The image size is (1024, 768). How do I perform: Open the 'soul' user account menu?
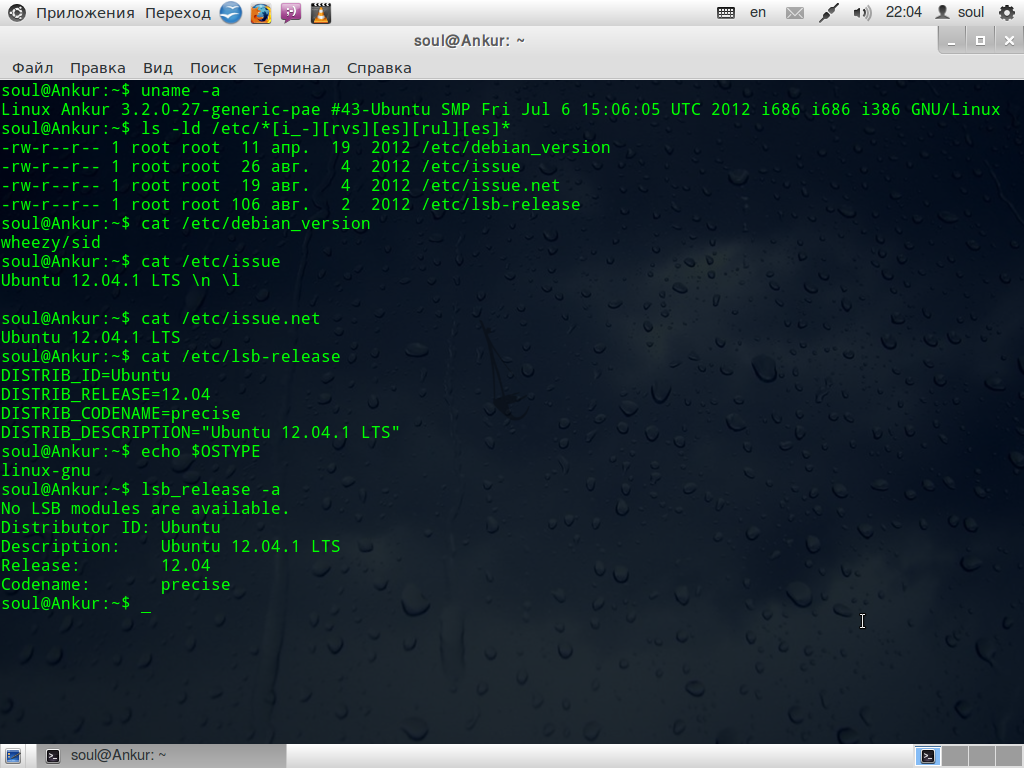pyautogui.click(x=960, y=12)
